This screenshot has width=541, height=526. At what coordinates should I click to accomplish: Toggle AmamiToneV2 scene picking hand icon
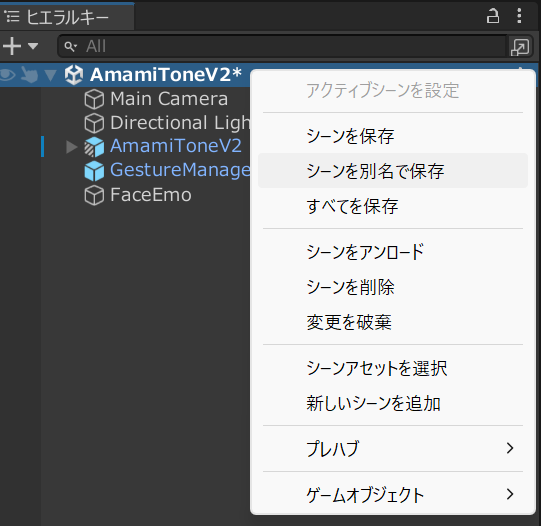click(x=29, y=75)
